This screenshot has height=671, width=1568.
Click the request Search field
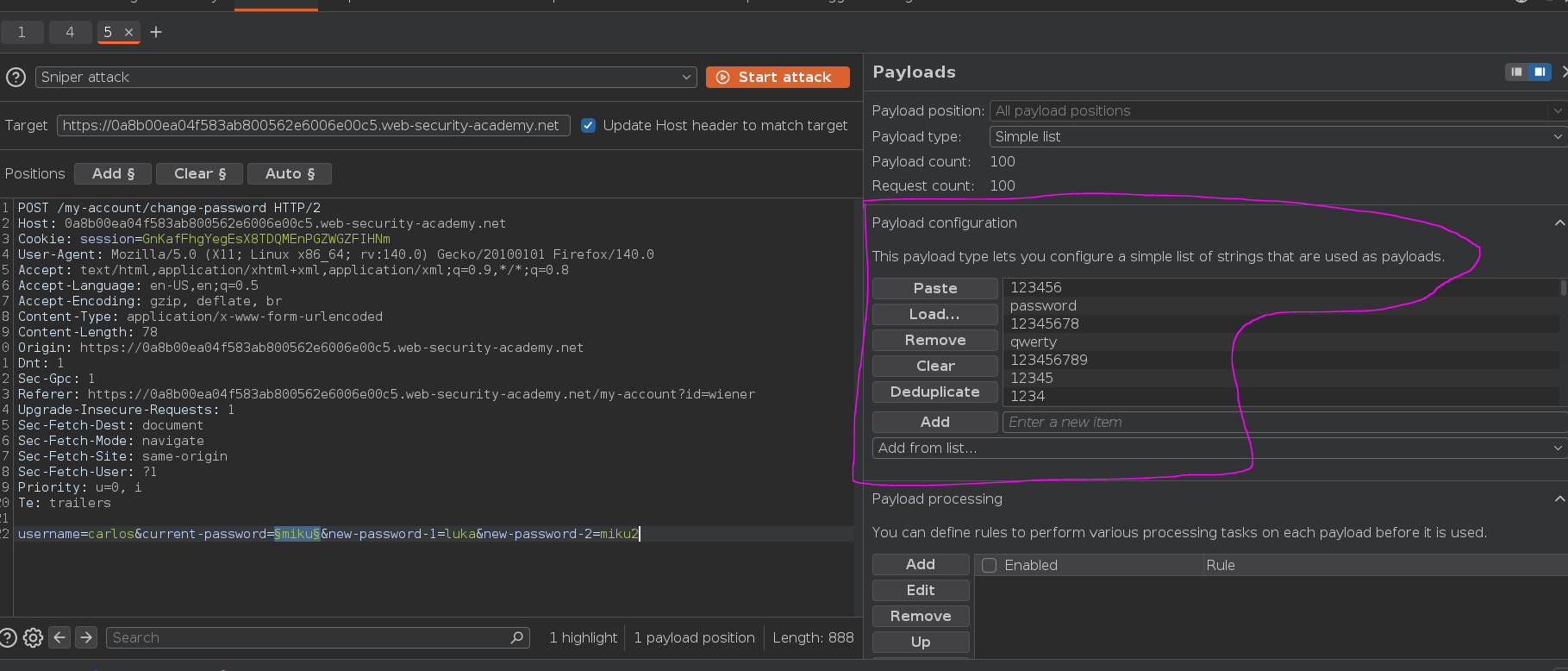318,637
